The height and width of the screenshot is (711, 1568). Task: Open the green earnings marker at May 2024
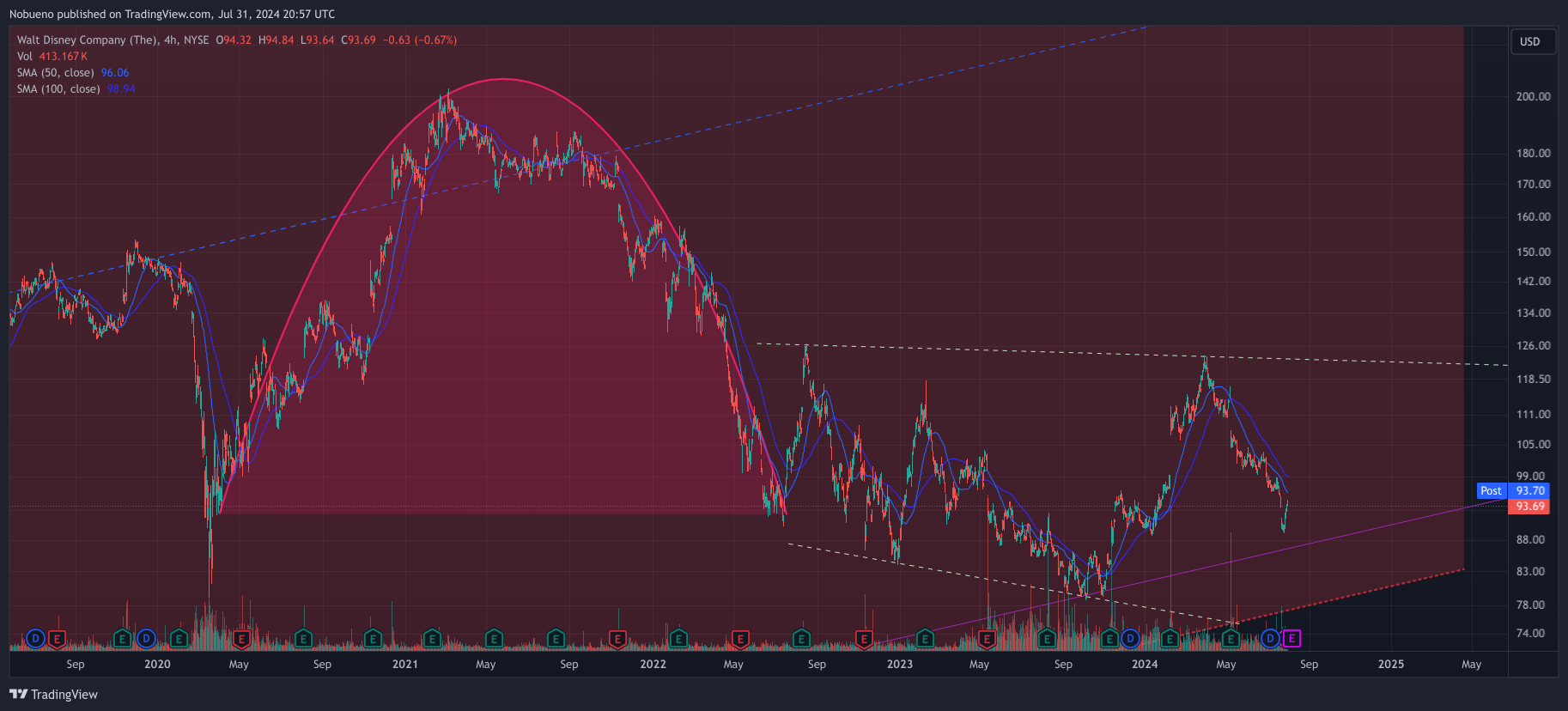[x=1231, y=638]
